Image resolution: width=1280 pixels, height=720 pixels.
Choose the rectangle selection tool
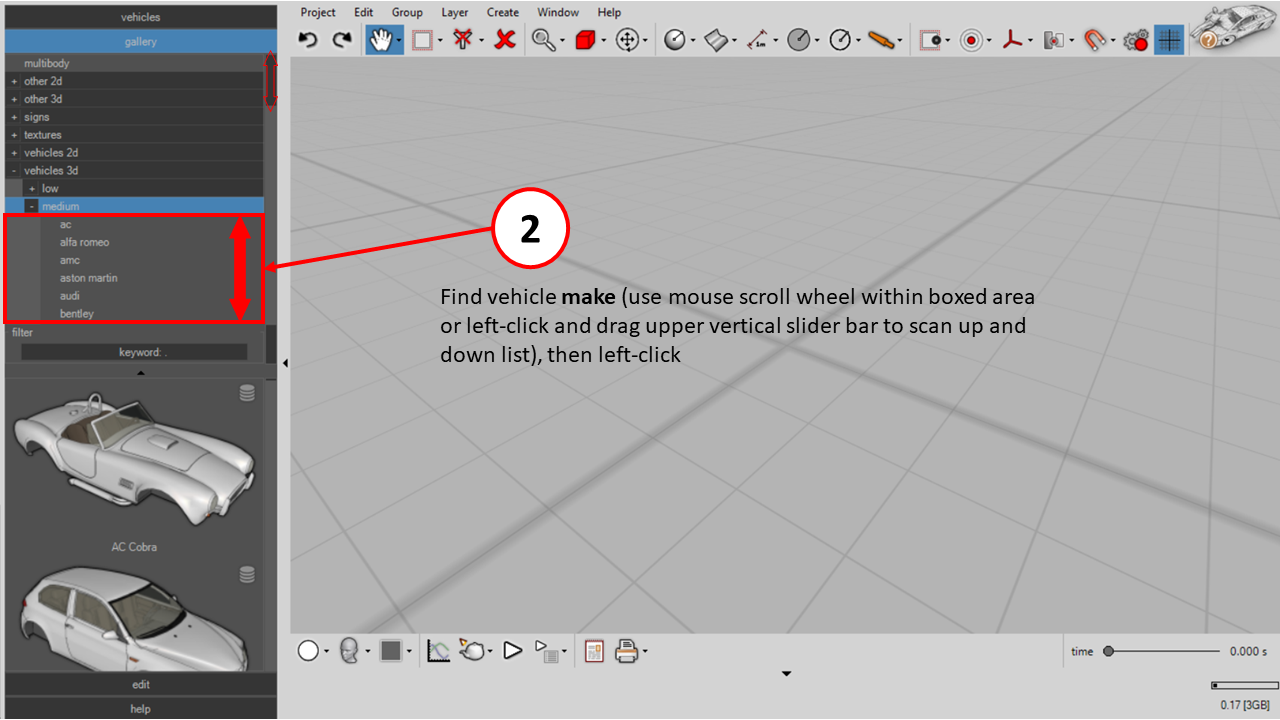421,40
